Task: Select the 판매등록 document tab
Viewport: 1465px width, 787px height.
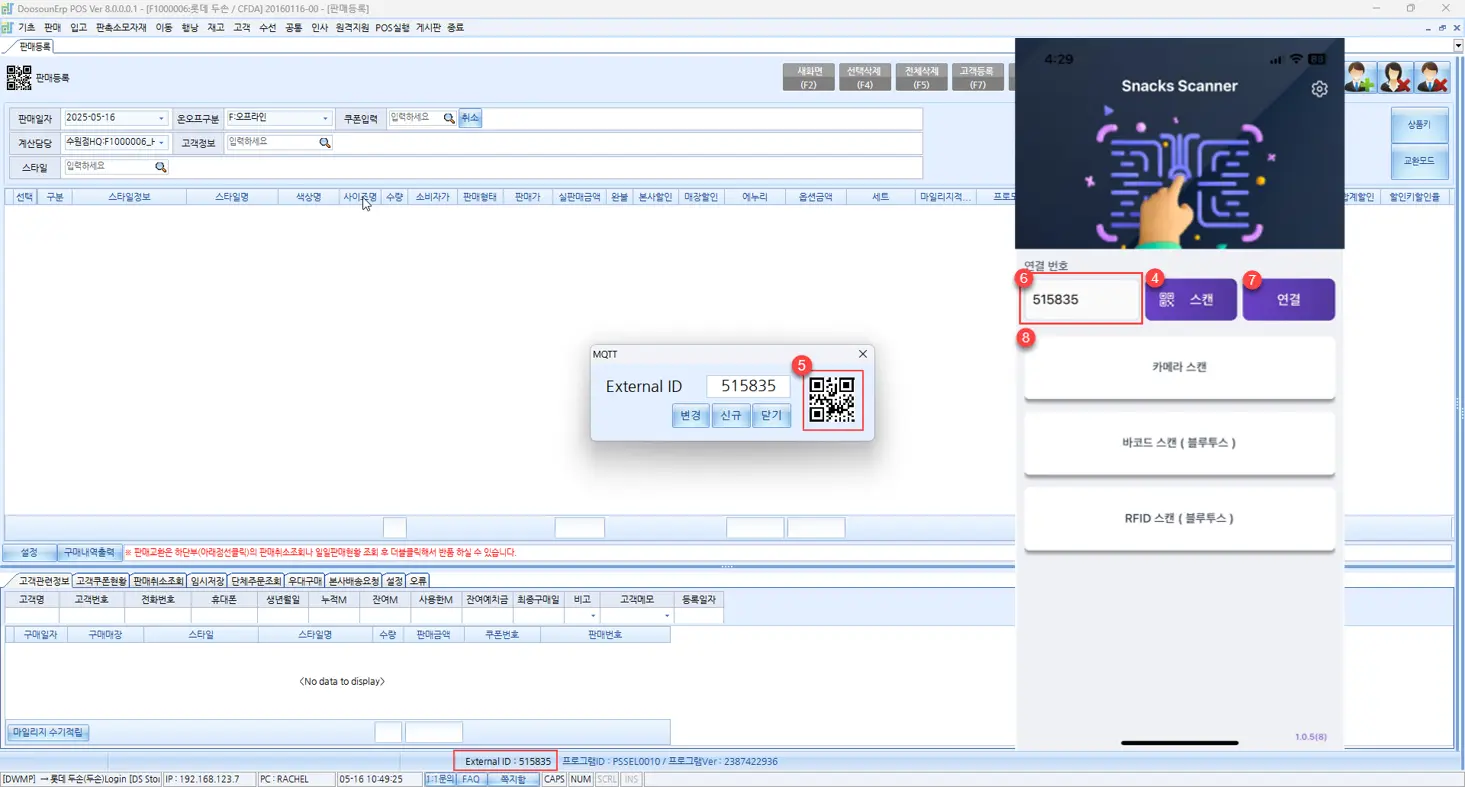Action: [x=33, y=46]
